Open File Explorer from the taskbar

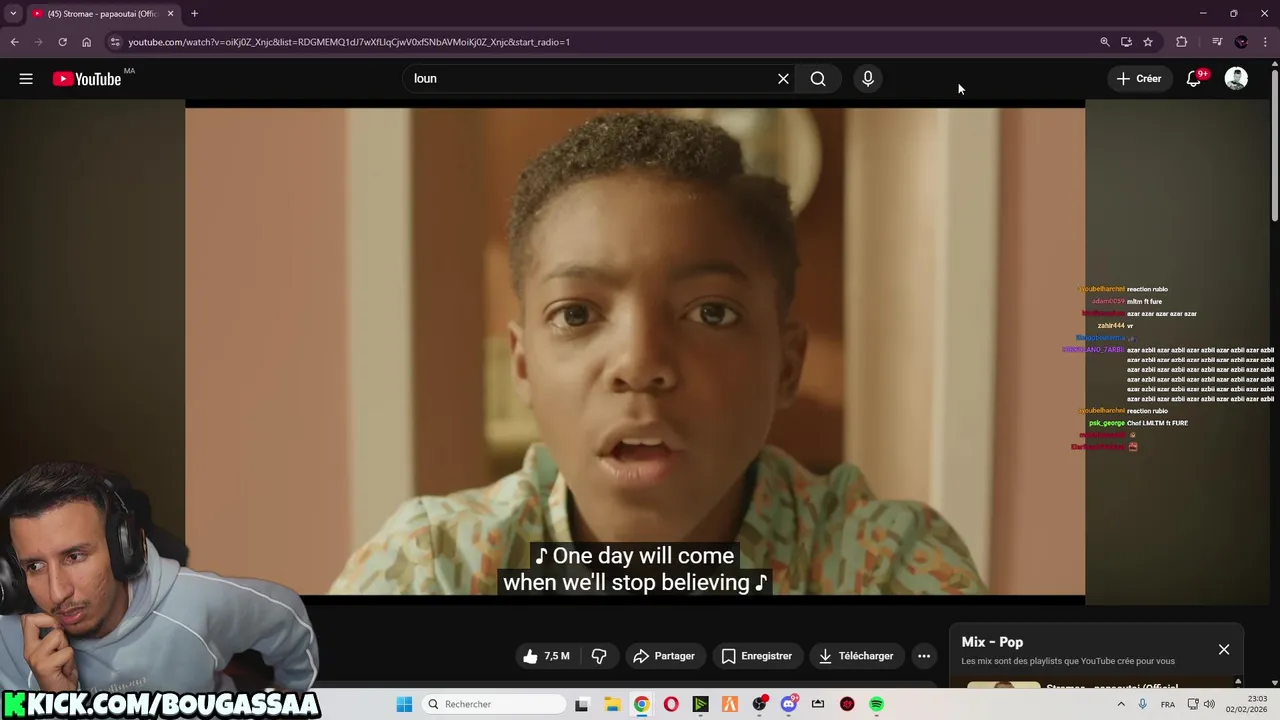tap(612, 704)
